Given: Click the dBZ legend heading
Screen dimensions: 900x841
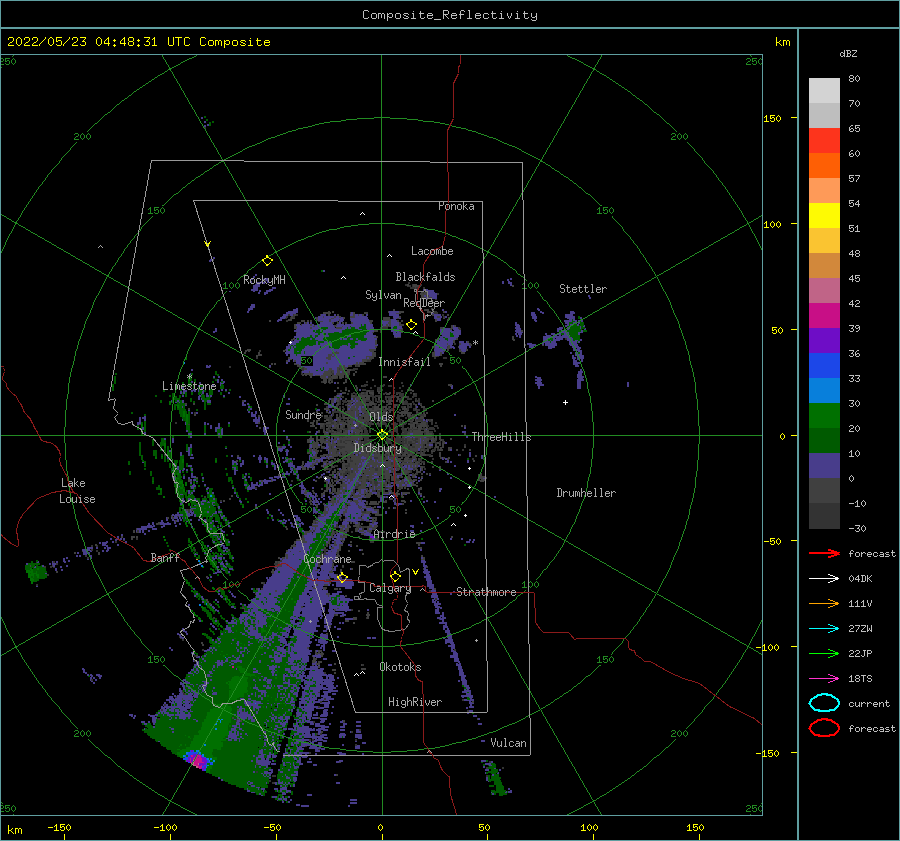Looking at the screenshot, I should 848,54.
